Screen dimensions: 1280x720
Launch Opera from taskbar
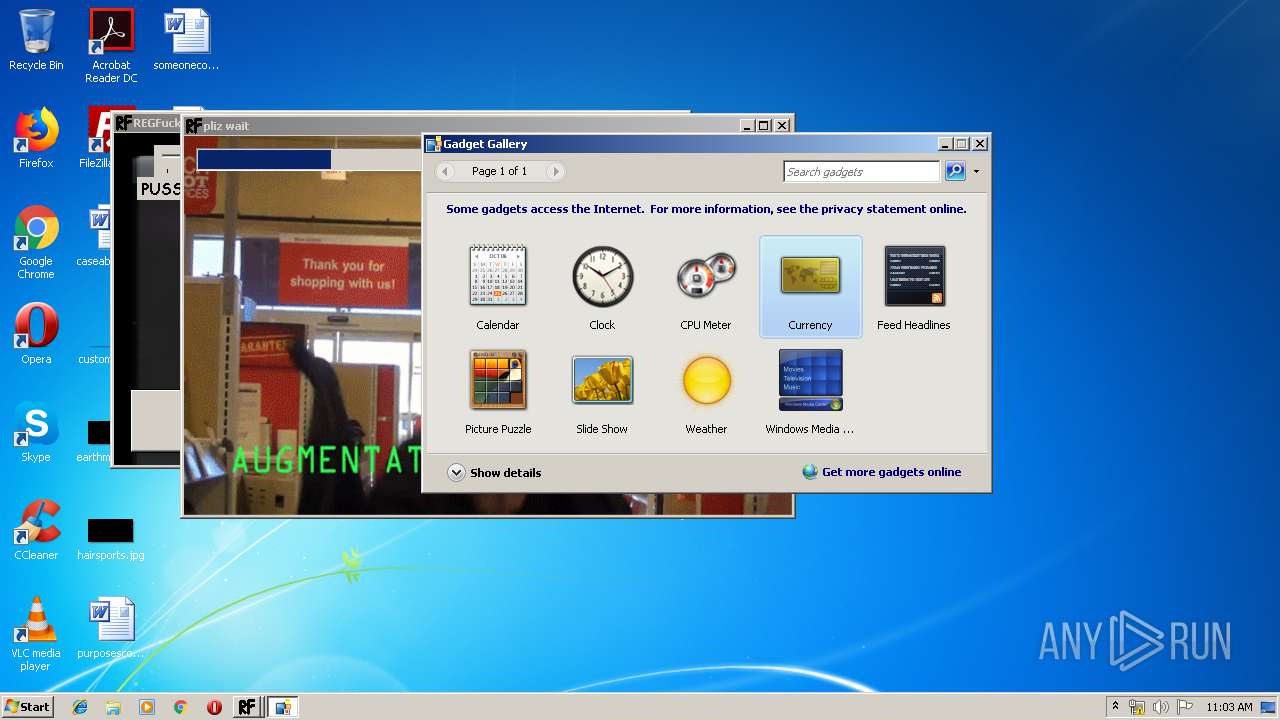coord(214,707)
